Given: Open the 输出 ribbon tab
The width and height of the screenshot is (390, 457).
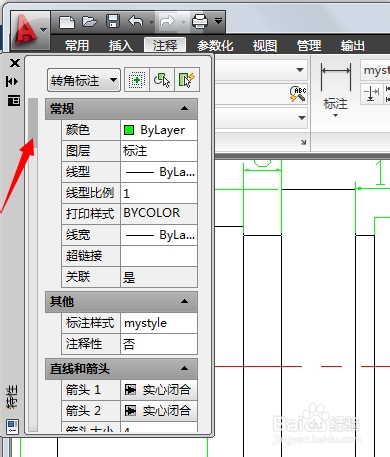Looking at the screenshot, I should [x=352, y=45].
